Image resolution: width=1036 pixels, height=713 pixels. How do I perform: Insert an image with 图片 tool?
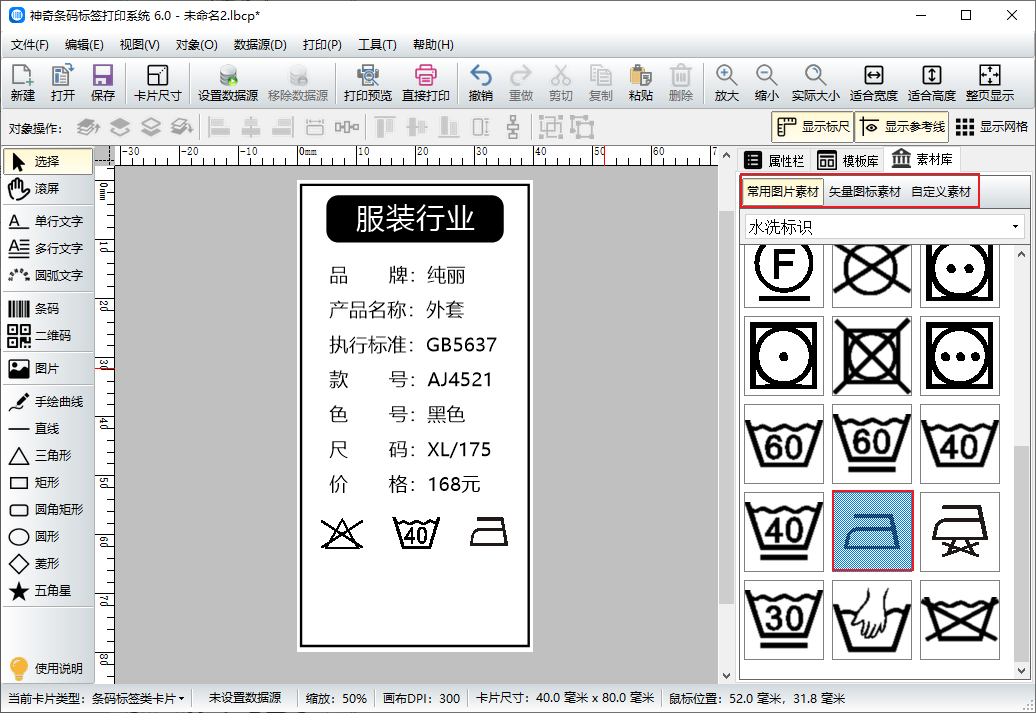point(48,369)
